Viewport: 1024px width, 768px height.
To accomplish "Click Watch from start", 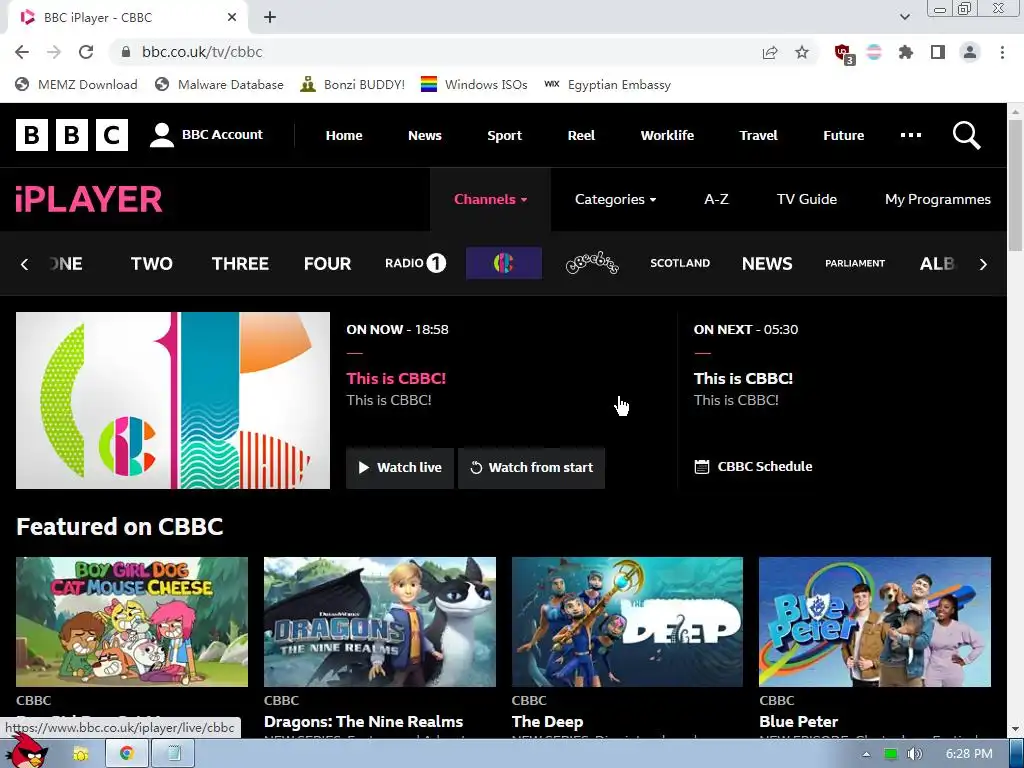I will coord(532,468).
